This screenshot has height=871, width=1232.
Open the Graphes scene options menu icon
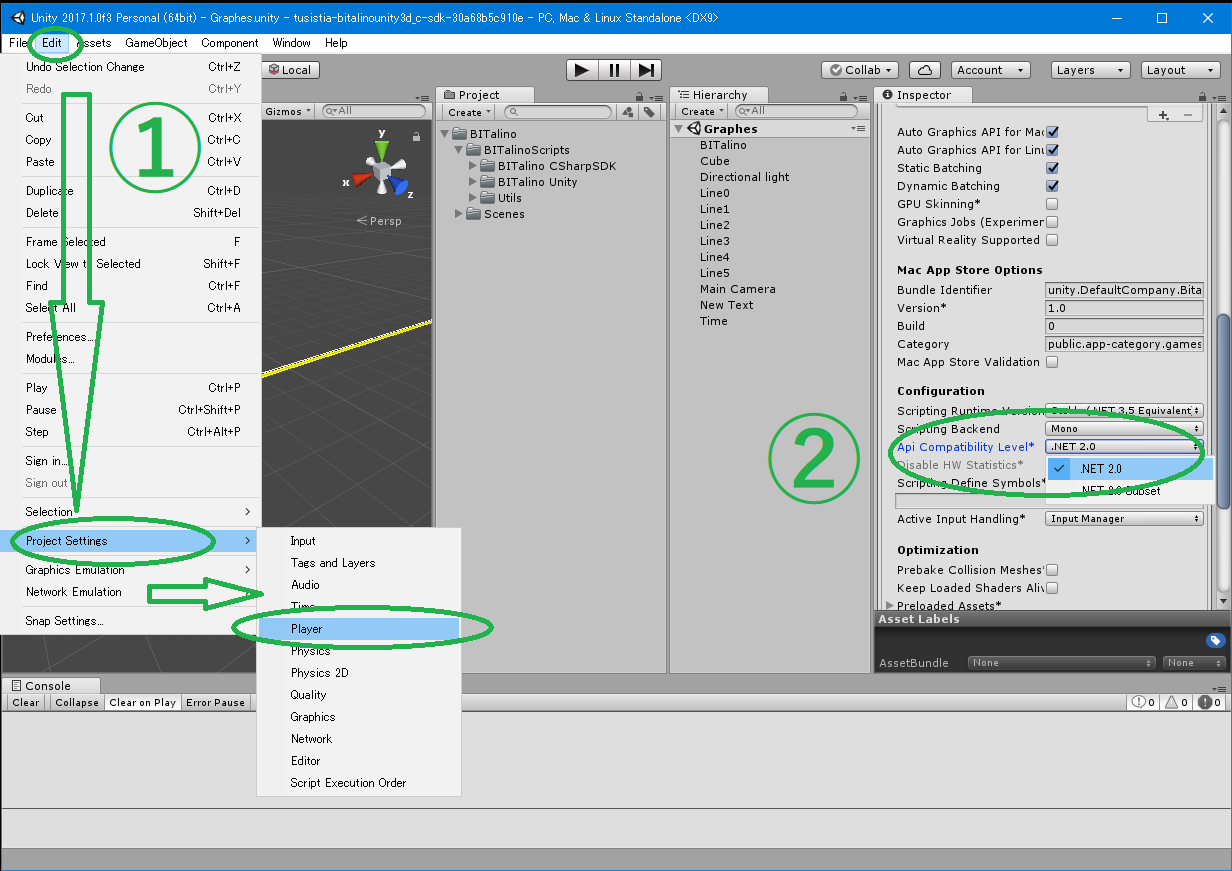[x=858, y=129]
